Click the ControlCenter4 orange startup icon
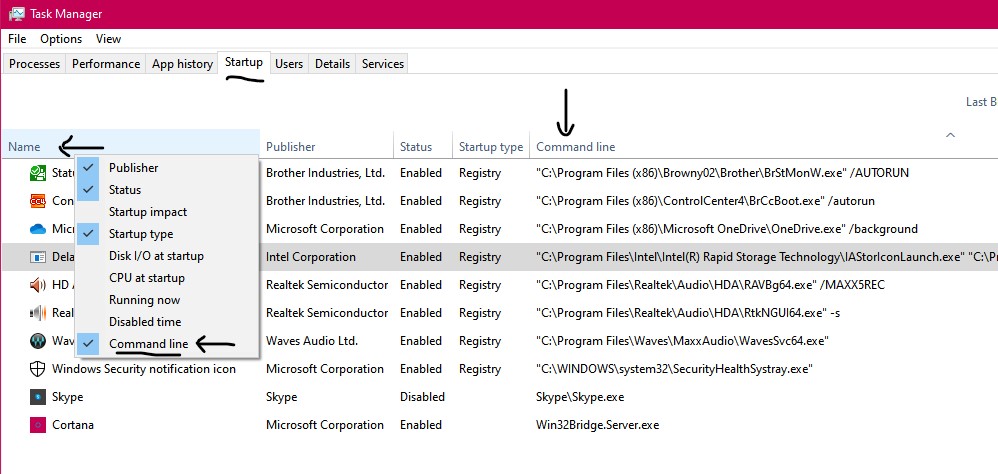 [x=38, y=201]
